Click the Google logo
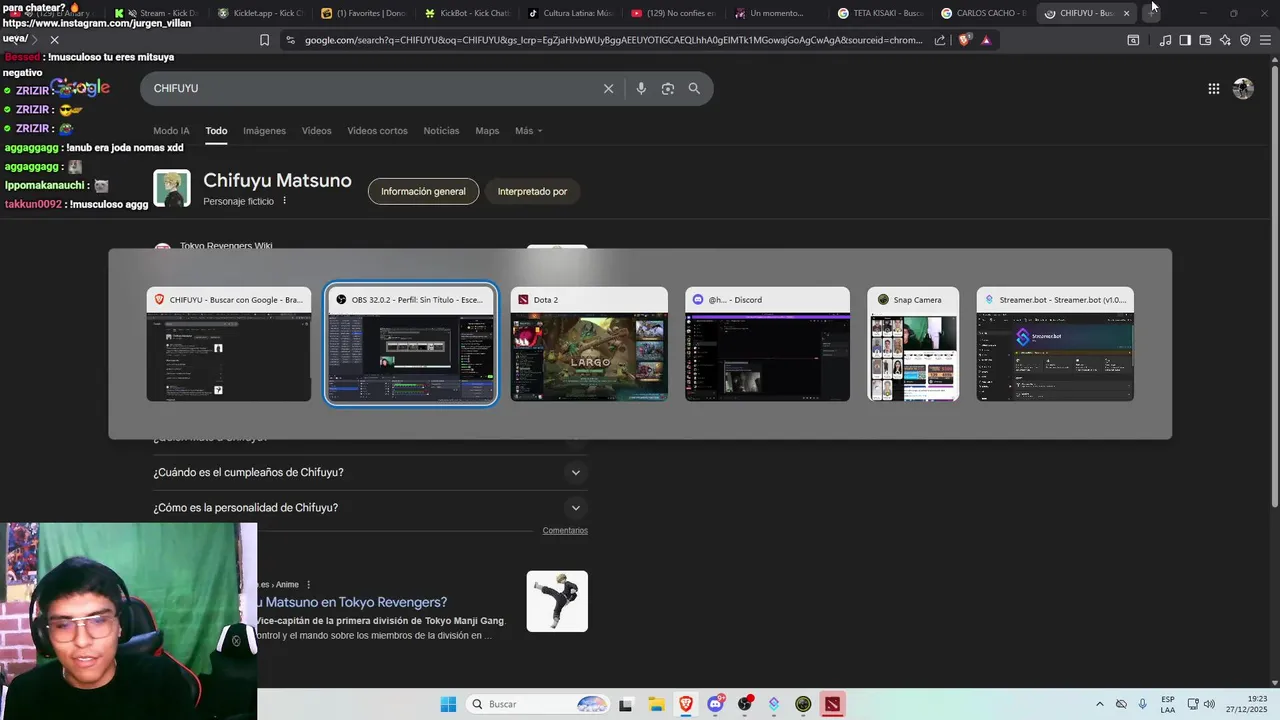The image size is (1280, 720). [x=80, y=88]
